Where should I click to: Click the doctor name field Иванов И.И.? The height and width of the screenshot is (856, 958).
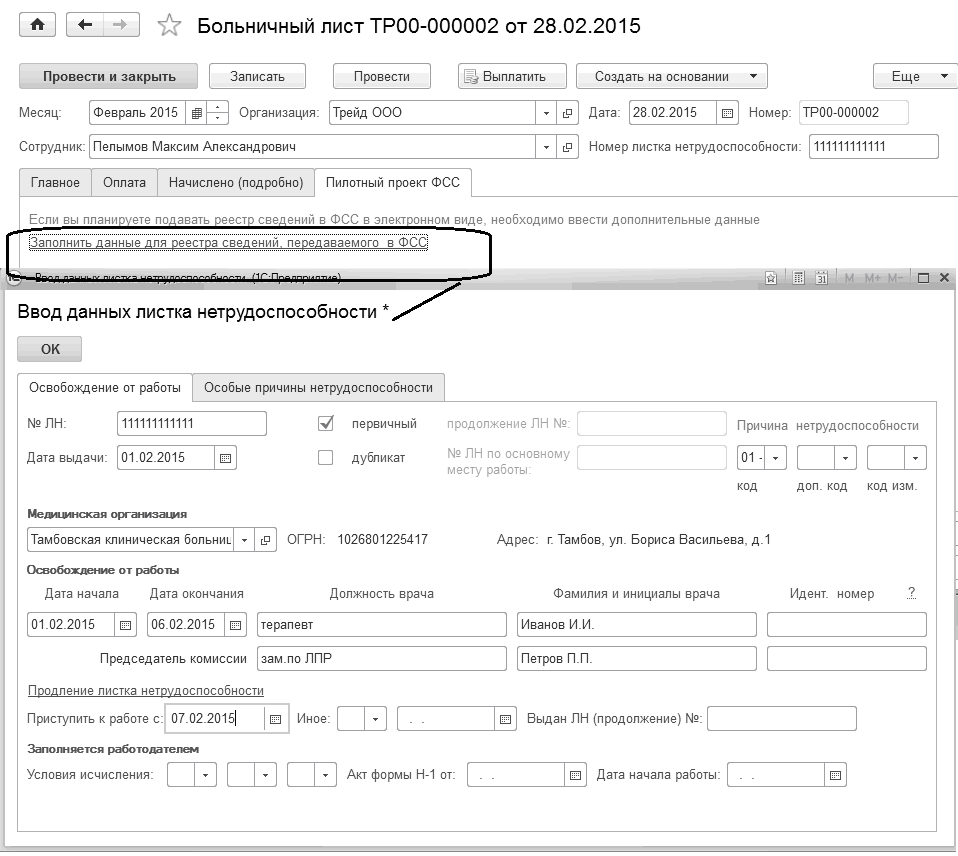pyautogui.click(x=637, y=625)
